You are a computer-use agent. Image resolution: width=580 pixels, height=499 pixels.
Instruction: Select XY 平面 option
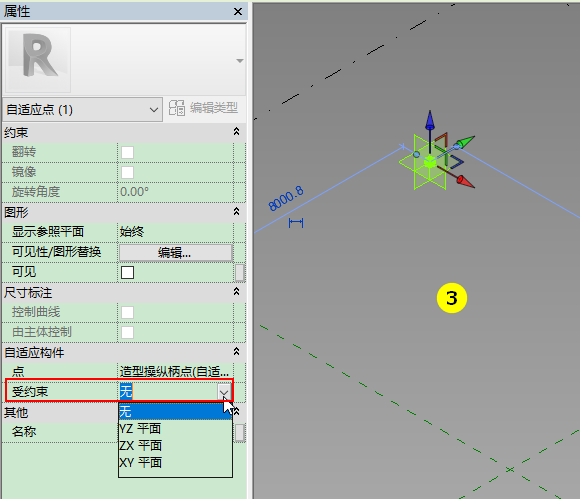[x=175, y=462]
